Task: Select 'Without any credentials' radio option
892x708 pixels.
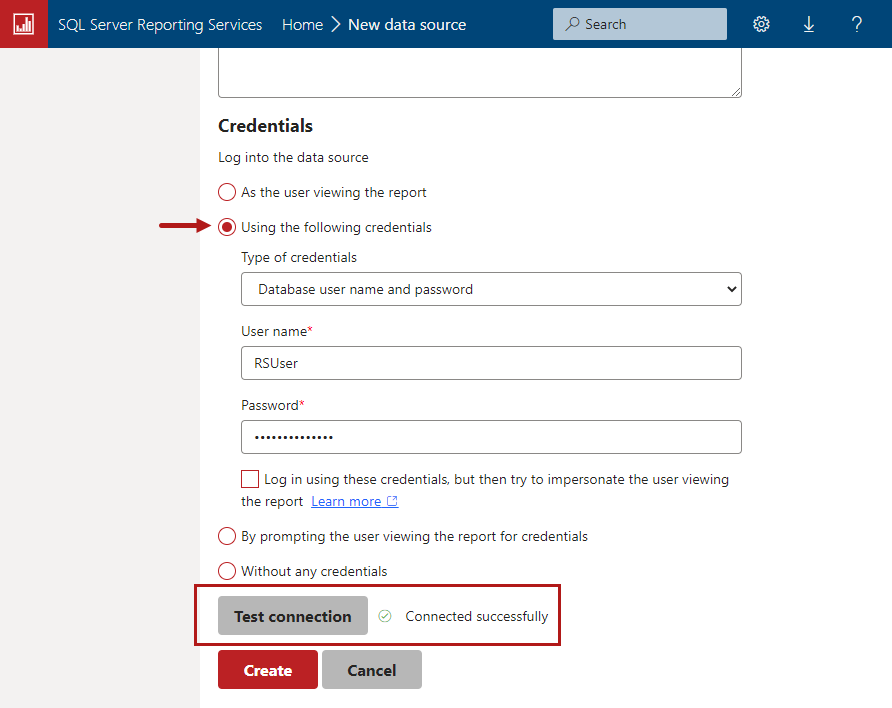Action: [x=227, y=571]
